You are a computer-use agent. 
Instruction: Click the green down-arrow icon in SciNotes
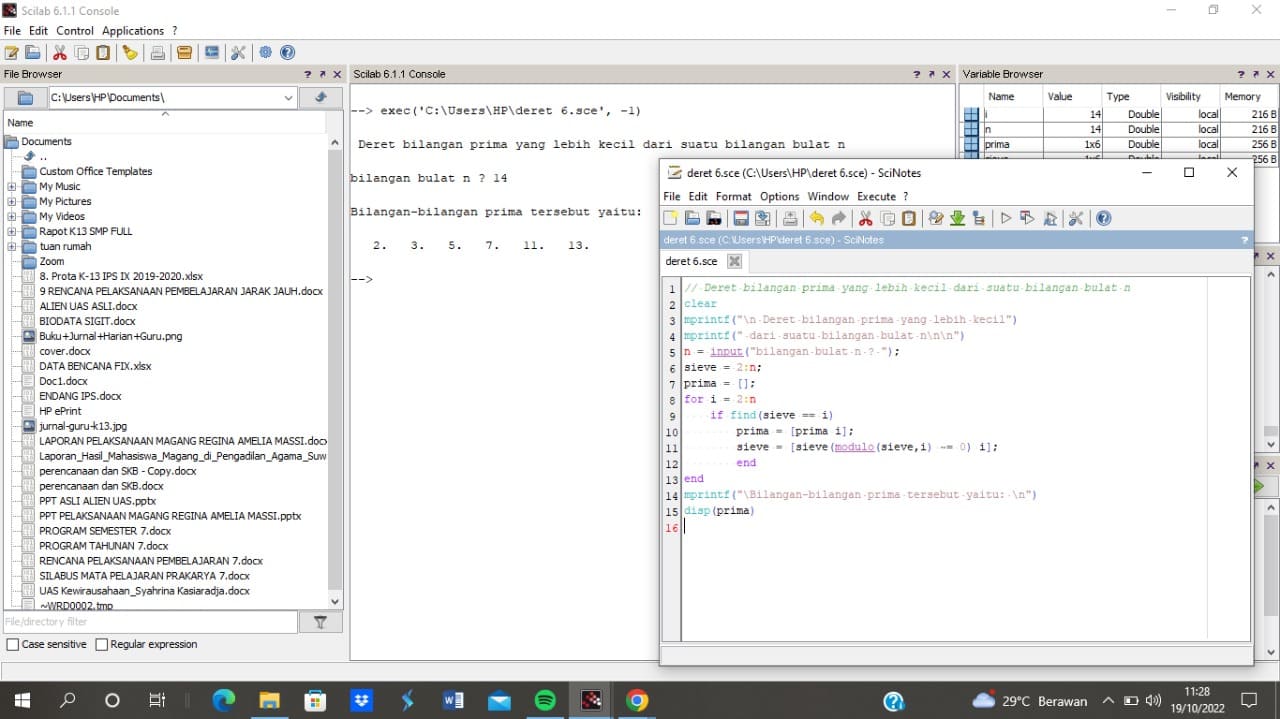pyautogui.click(x=957, y=218)
